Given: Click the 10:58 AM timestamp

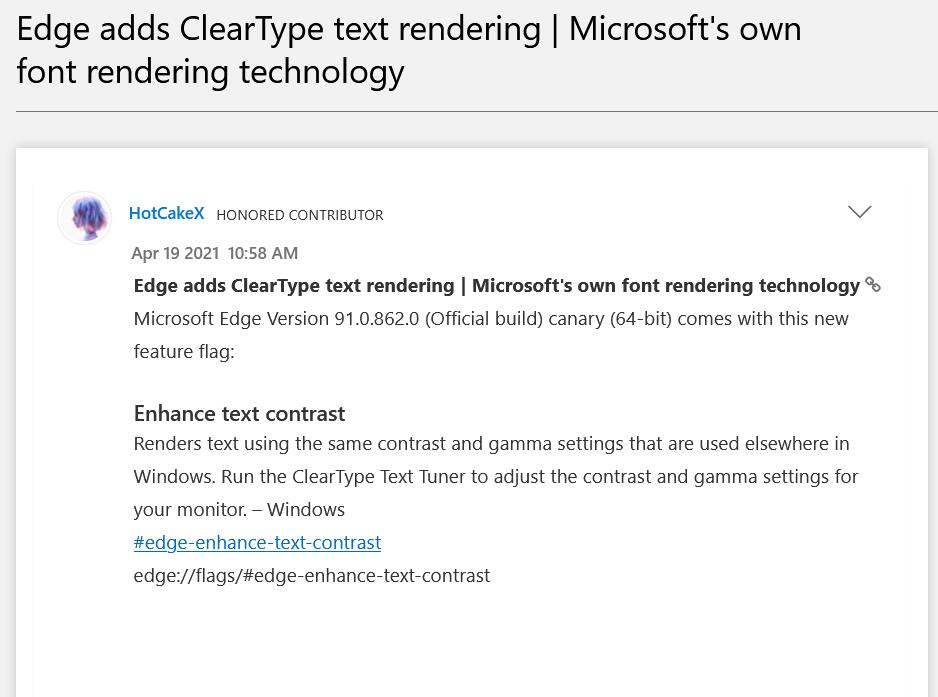Looking at the screenshot, I should pyautogui.click(x=262, y=253).
